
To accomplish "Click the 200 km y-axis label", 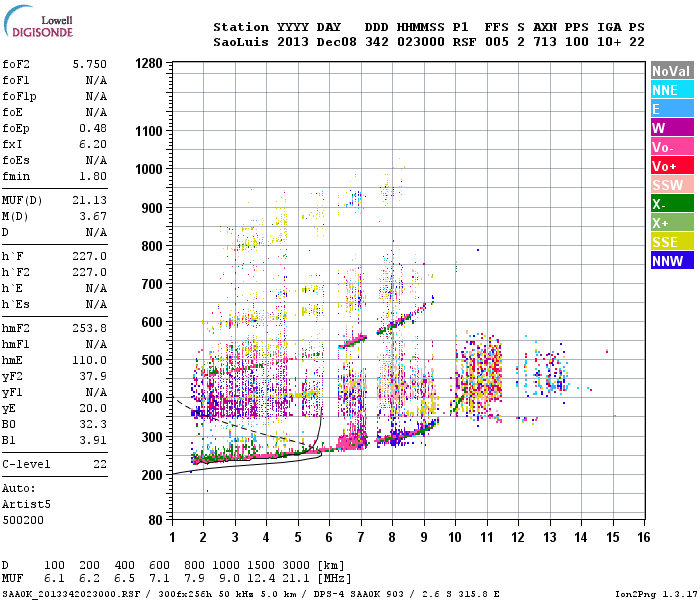I will click(152, 475).
